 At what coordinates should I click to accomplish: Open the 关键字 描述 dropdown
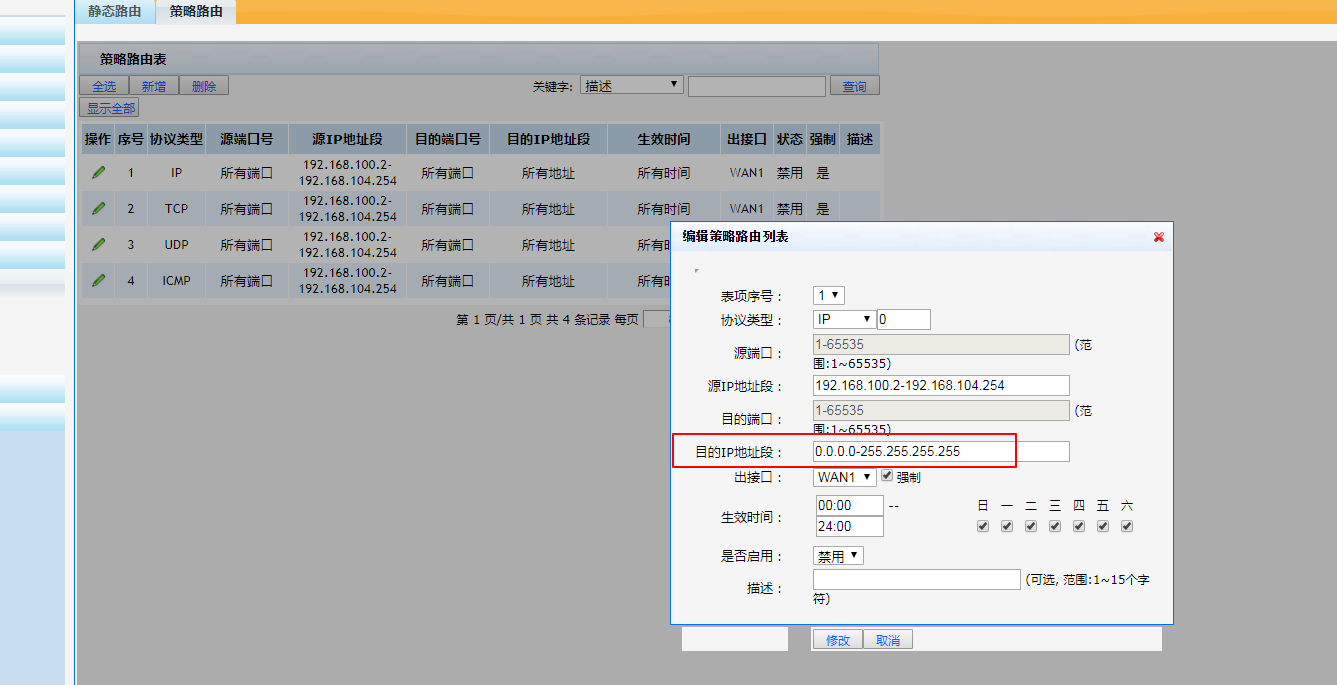(632, 85)
